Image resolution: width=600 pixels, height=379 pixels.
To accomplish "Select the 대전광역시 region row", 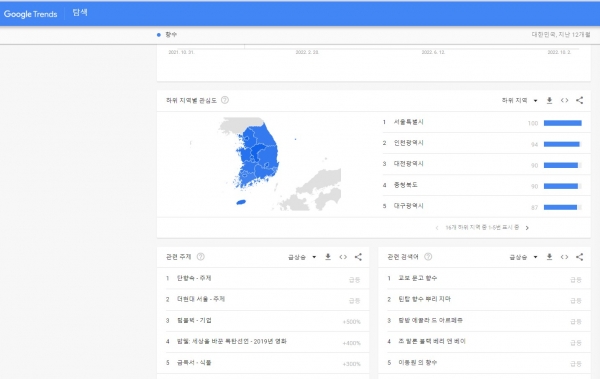I will tap(486, 165).
